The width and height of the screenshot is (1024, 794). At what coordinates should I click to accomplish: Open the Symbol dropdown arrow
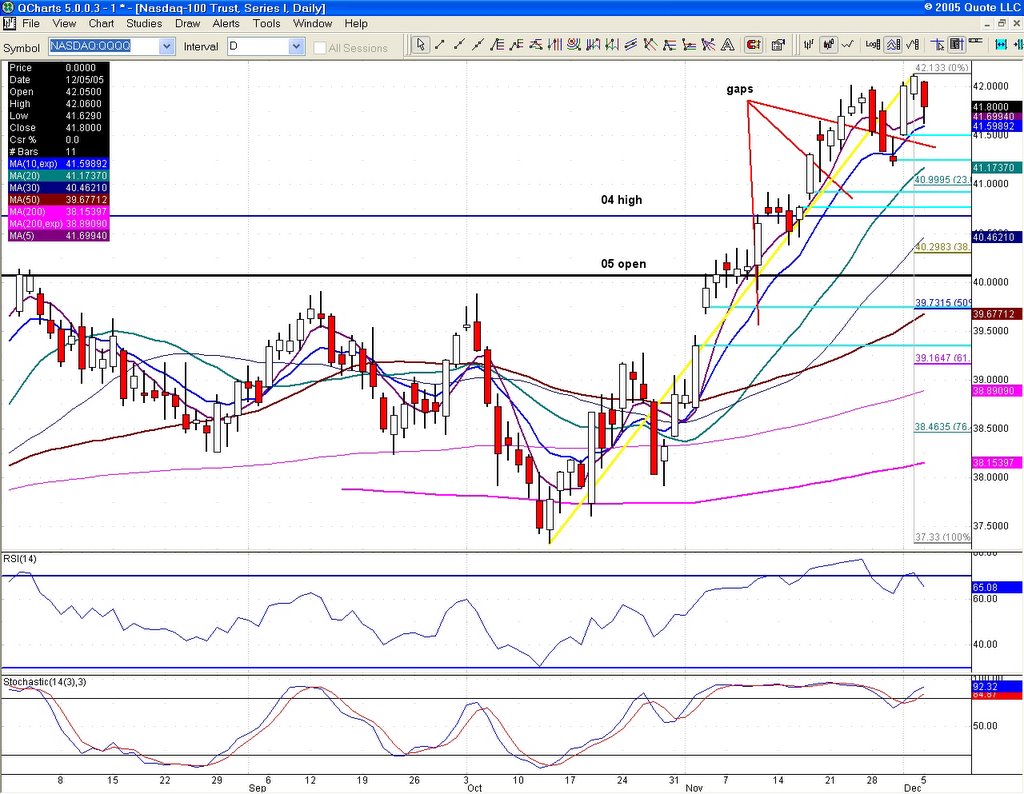[x=167, y=46]
